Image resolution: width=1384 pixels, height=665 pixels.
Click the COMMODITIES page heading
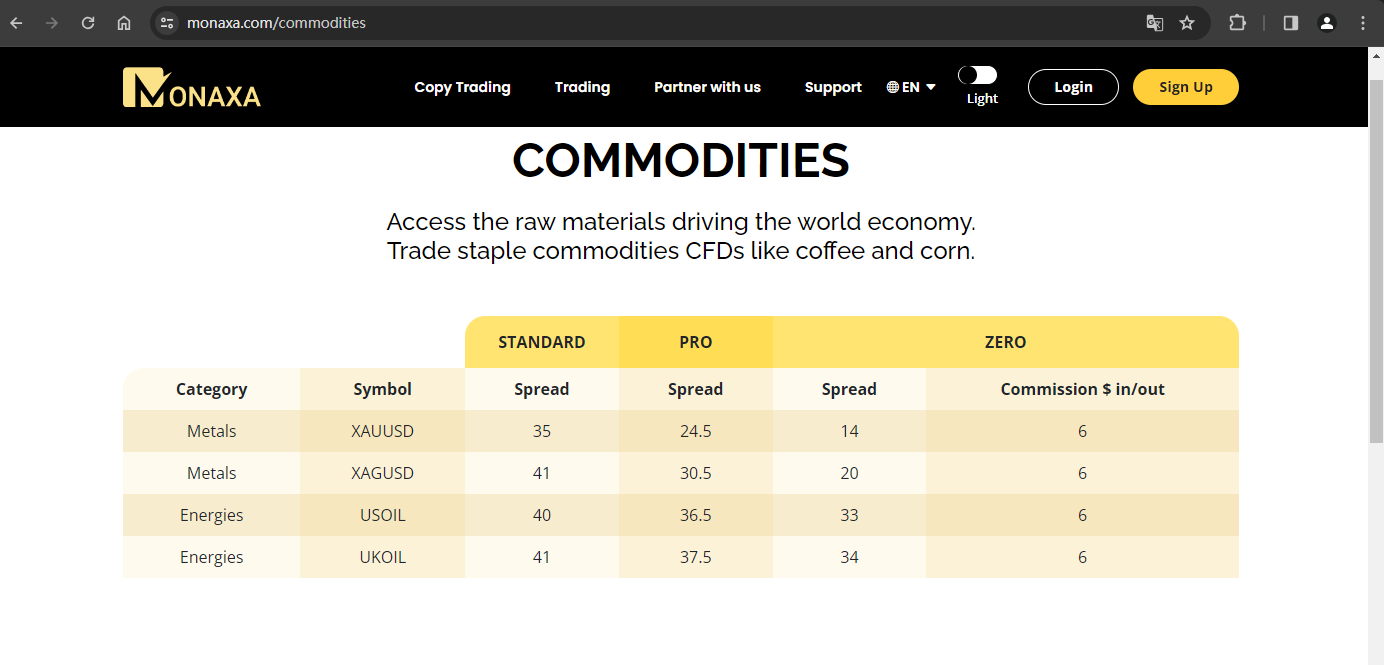pyautogui.click(x=681, y=160)
